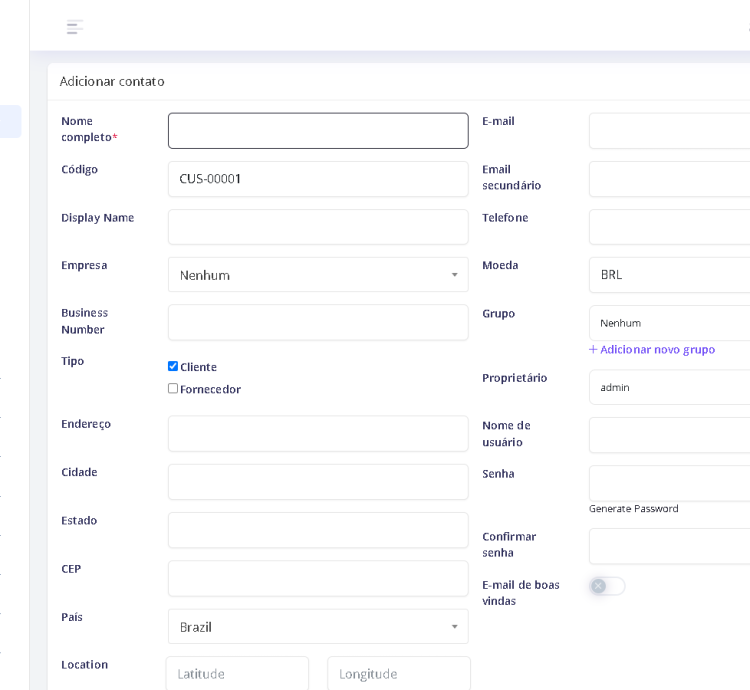Expand the País dropdown showing Brazil
750x690 pixels.
click(318, 627)
